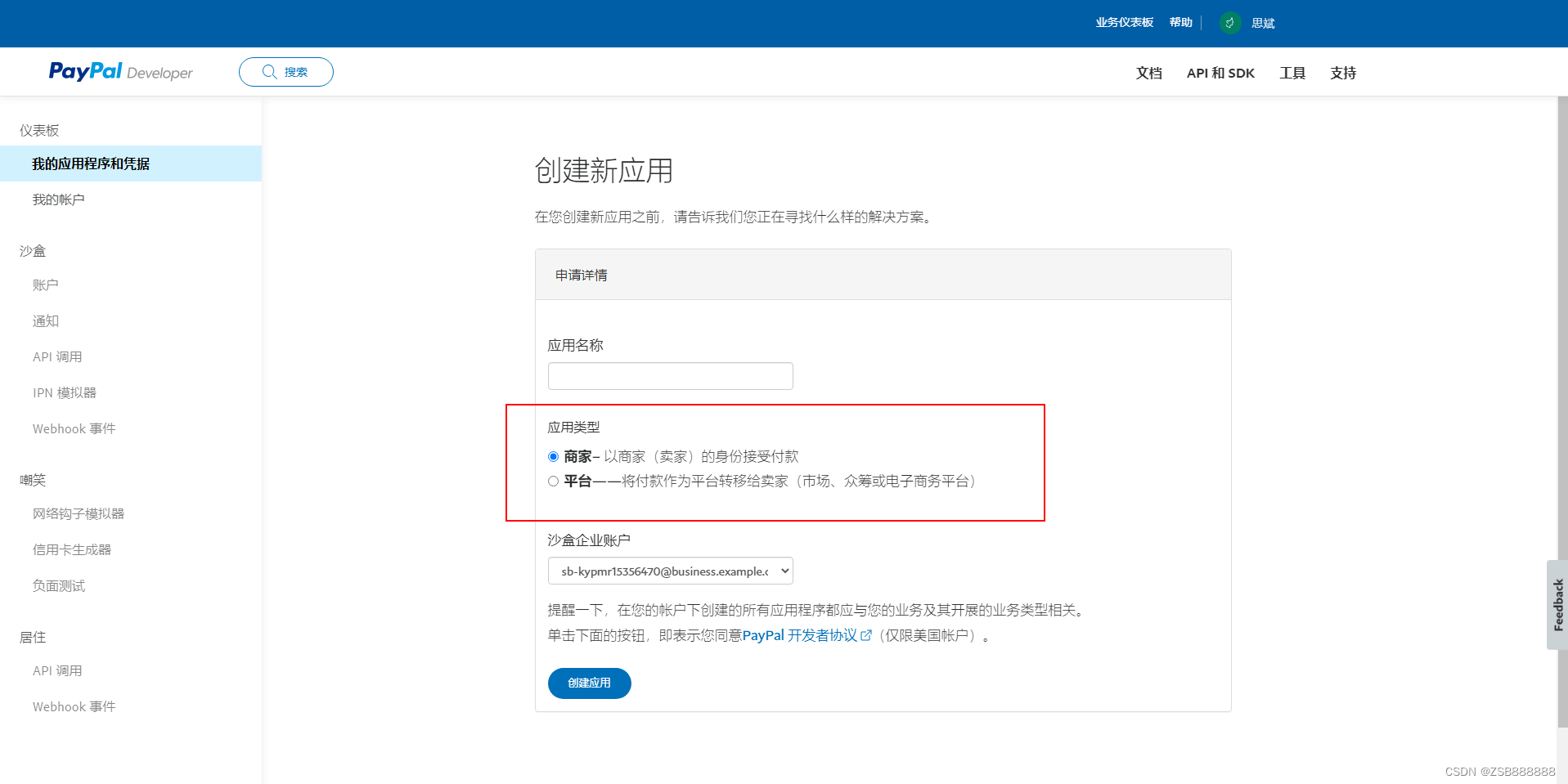This screenshot has width=1568, height=784.
Task: Open the API 和 SDK menu
Action: pyautogui.click(x=1220, y=73)
